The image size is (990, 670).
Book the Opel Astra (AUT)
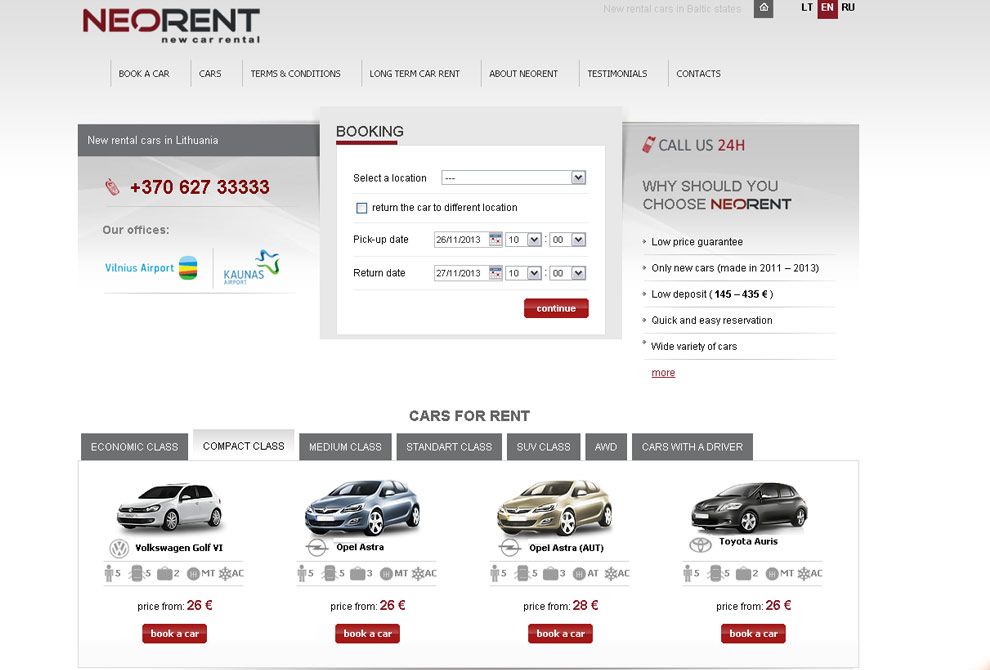pos(560,633)
